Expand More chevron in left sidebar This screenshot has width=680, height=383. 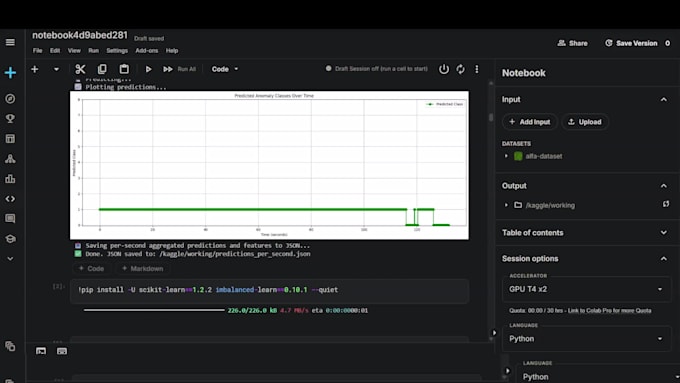(x=10, y=259)
